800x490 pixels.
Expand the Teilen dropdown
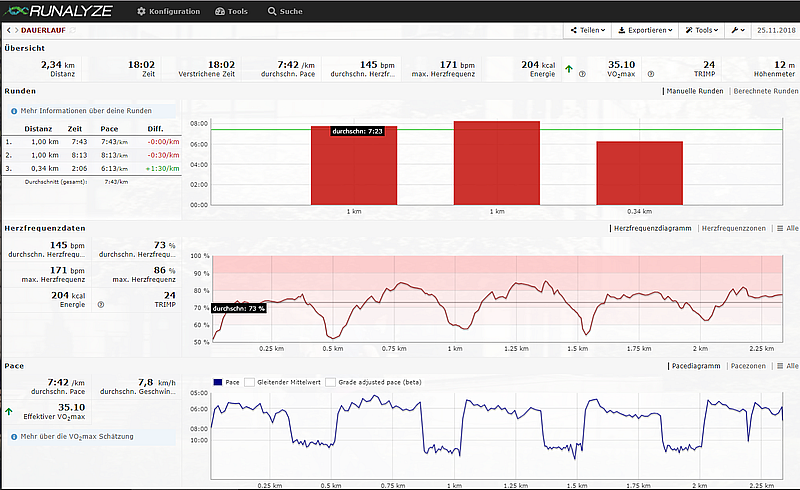(589, 31)
